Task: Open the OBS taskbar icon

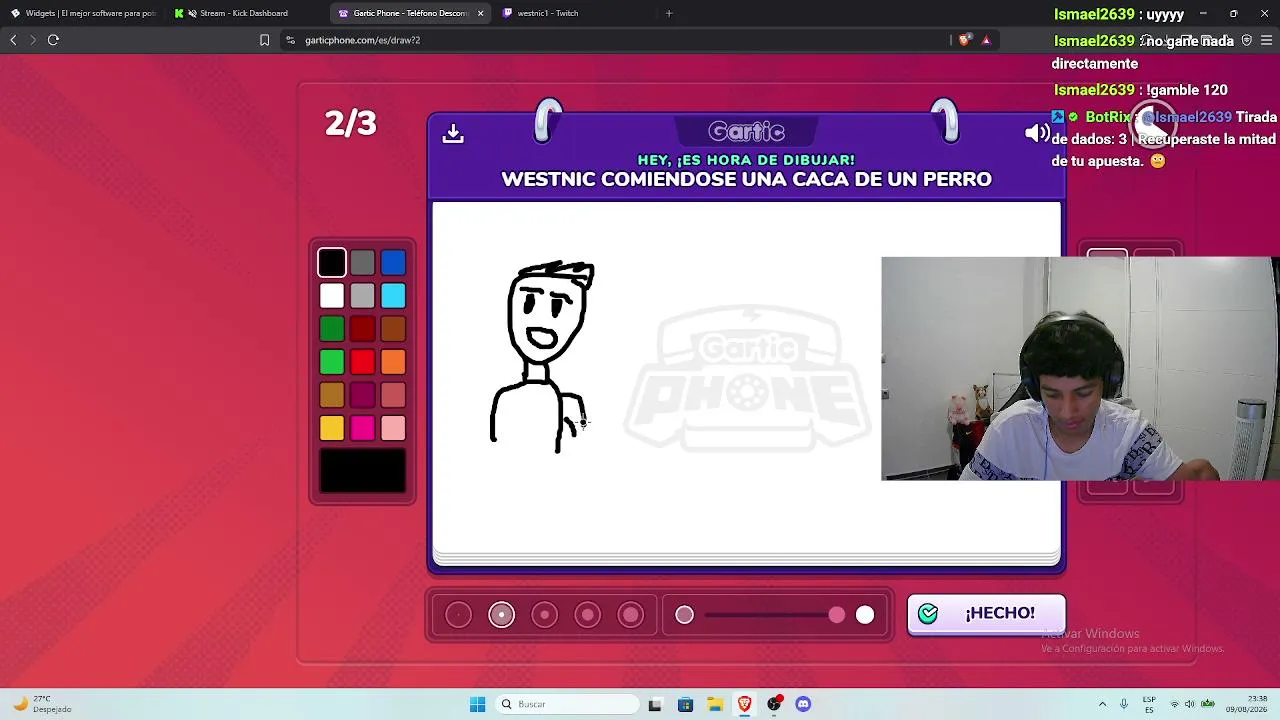Action: click(x=774, y=704)
